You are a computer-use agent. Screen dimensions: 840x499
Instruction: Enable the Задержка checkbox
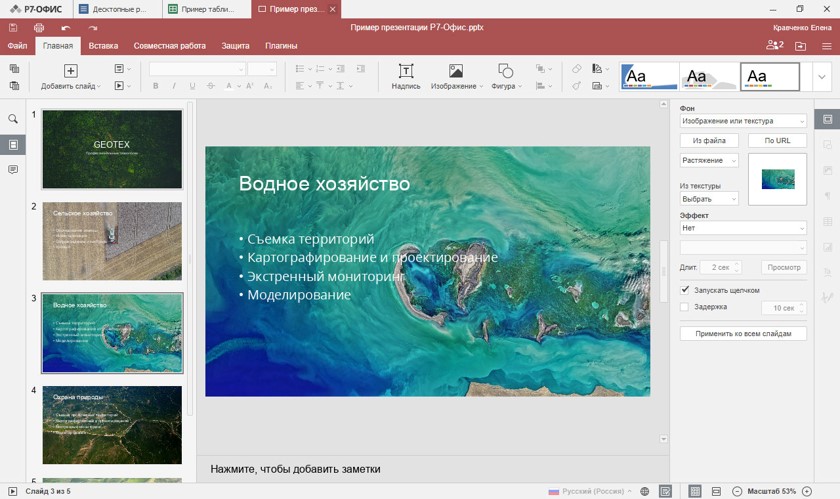(685, 307)
